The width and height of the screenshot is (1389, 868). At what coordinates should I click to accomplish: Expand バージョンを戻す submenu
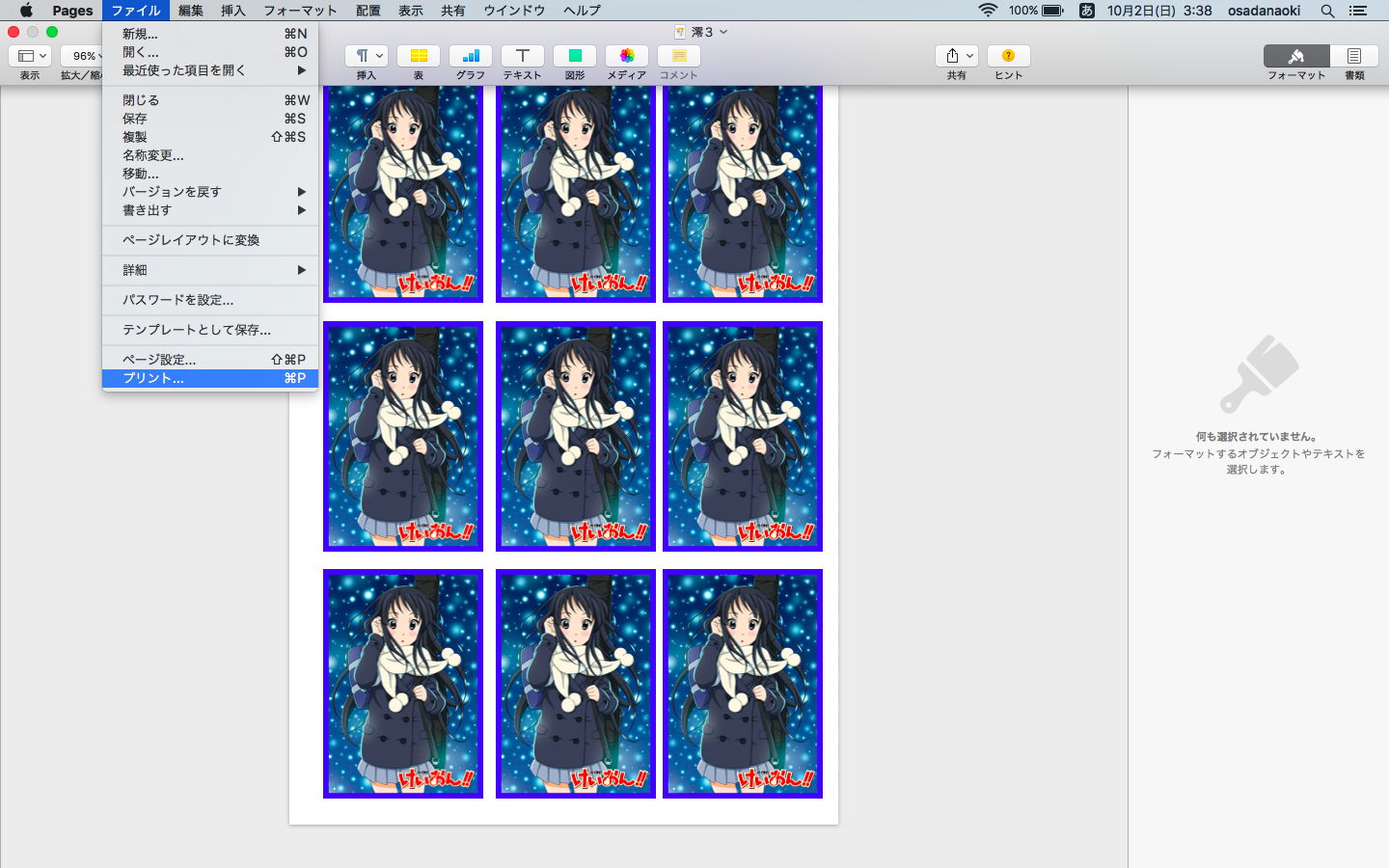tap(210, 192)
